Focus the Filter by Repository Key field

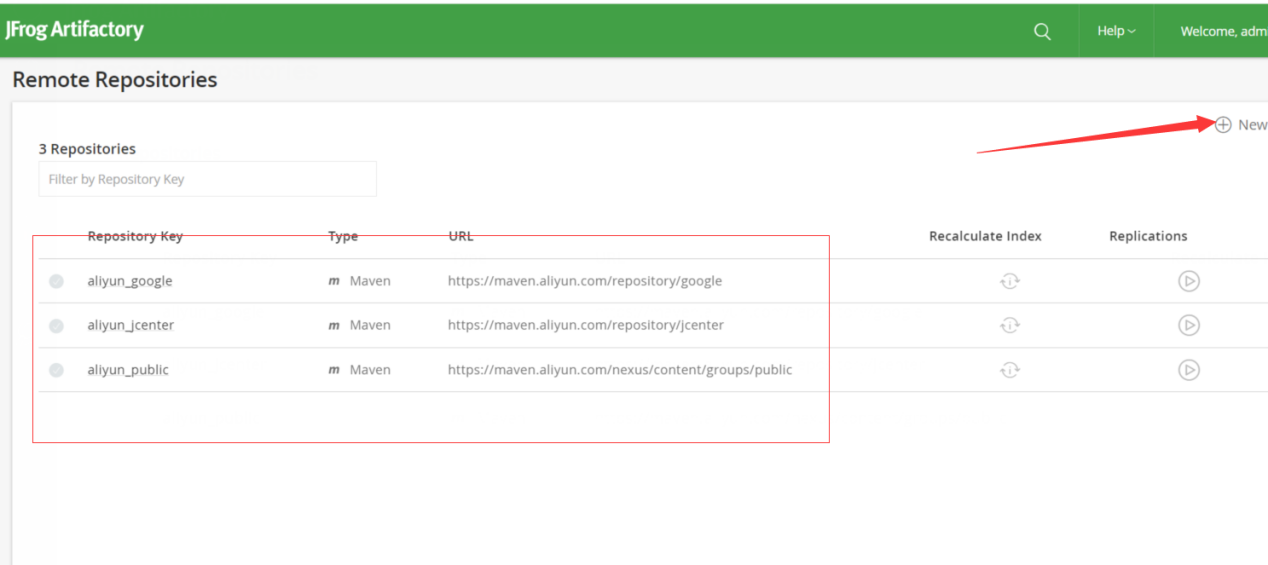pos(207,179)
